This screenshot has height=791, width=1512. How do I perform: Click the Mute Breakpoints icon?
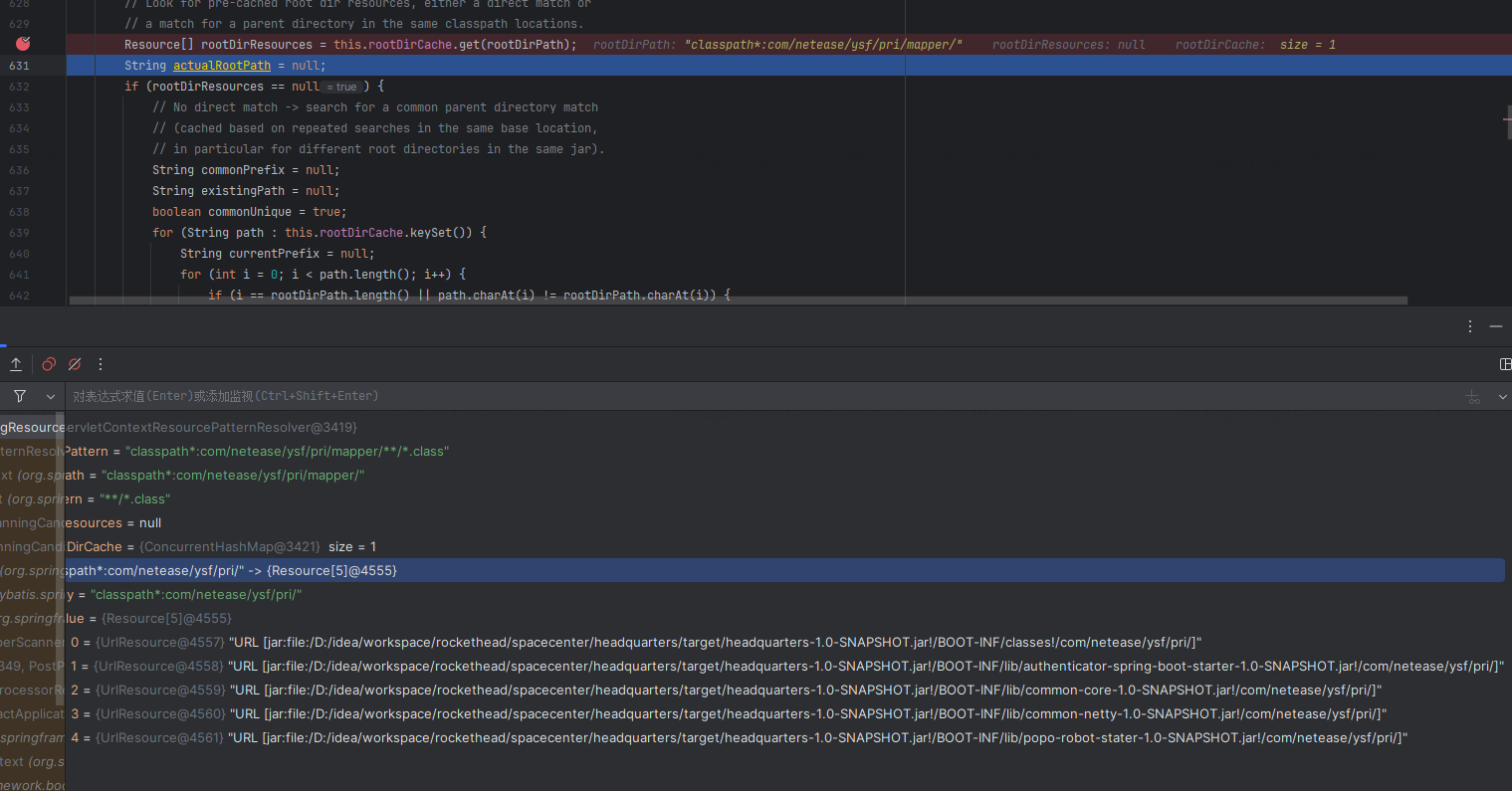click(74, 364)
